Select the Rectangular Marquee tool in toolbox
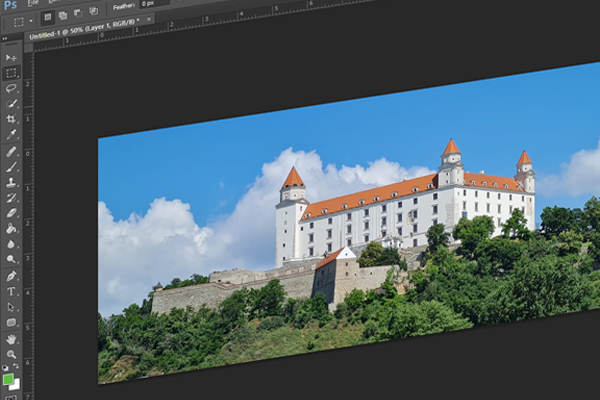 (x=11, y=73)
